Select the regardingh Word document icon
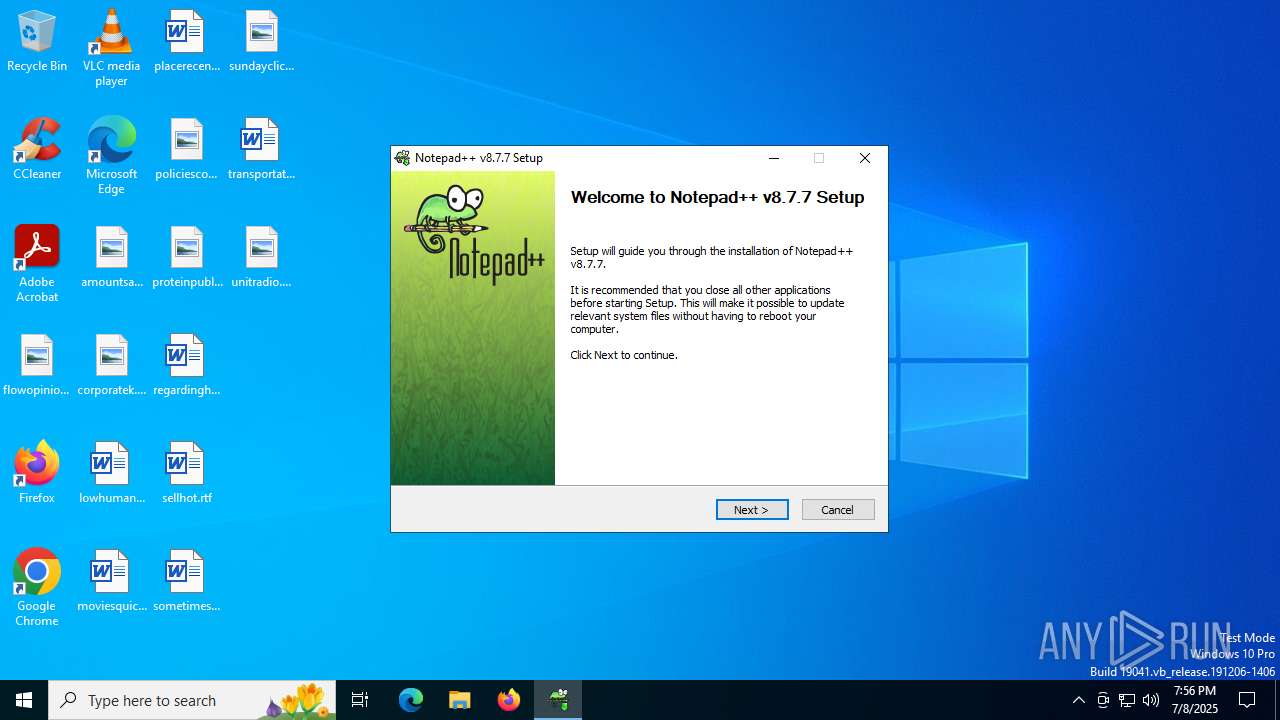 [186, 365]
